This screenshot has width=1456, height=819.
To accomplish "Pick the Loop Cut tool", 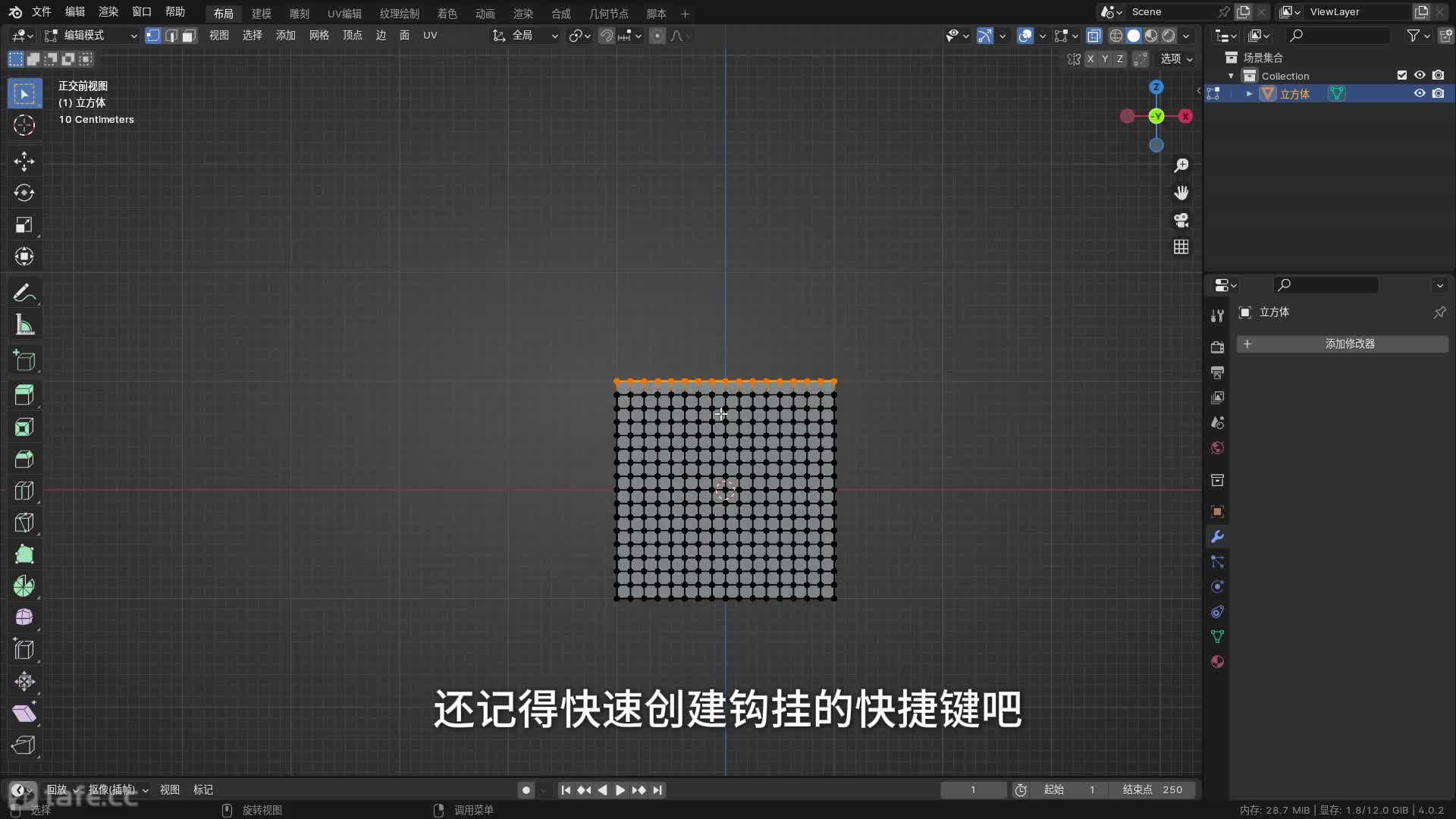I will pos(24,491).
